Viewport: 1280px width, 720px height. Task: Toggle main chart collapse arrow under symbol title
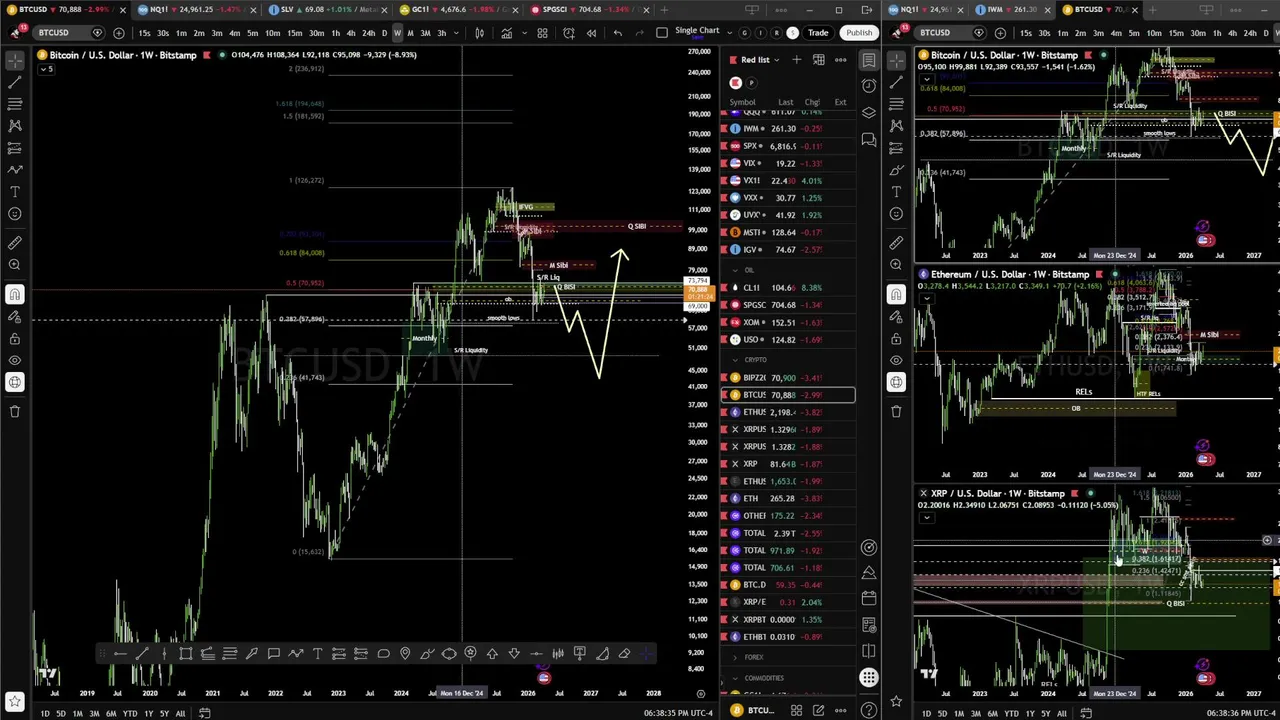coord(45,69)
